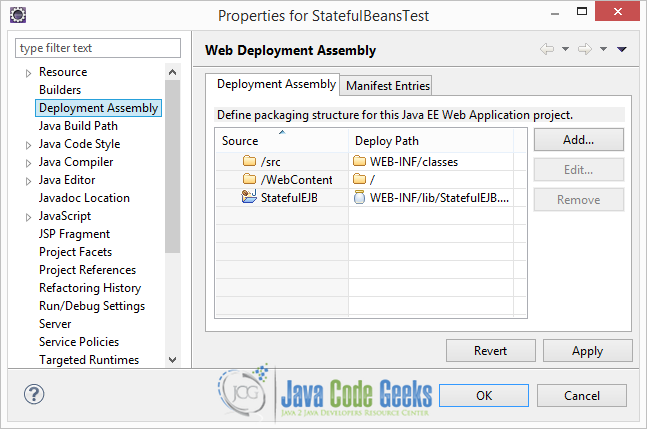Click the root deploy path folder icon
Viewport: 647px width, 429px height.
359,179
